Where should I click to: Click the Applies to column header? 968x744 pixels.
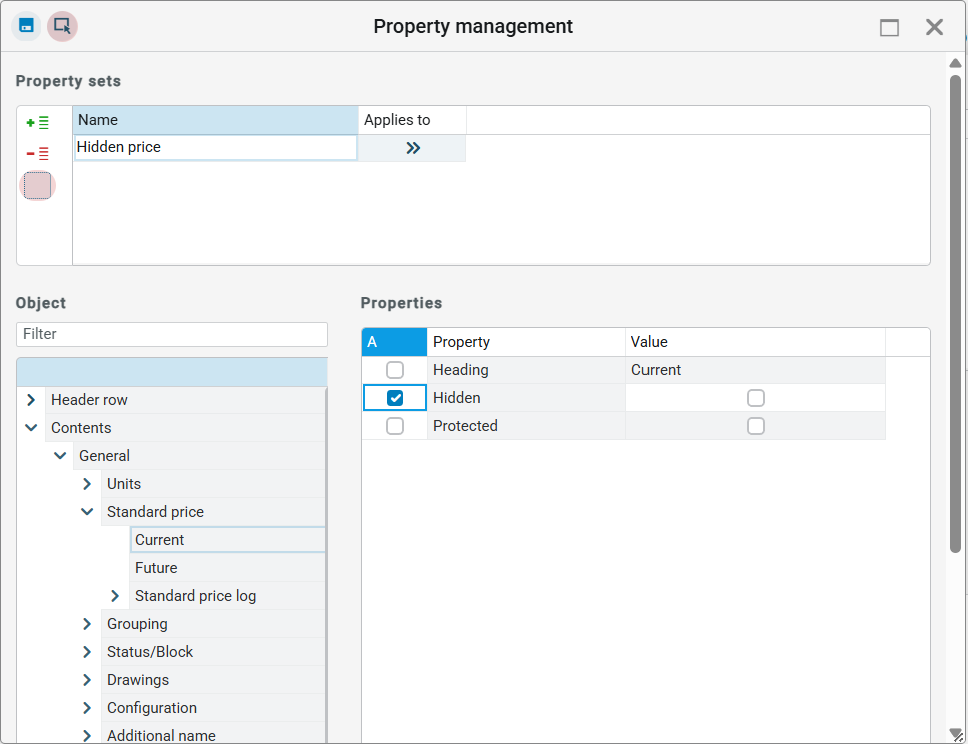point(412,120)
